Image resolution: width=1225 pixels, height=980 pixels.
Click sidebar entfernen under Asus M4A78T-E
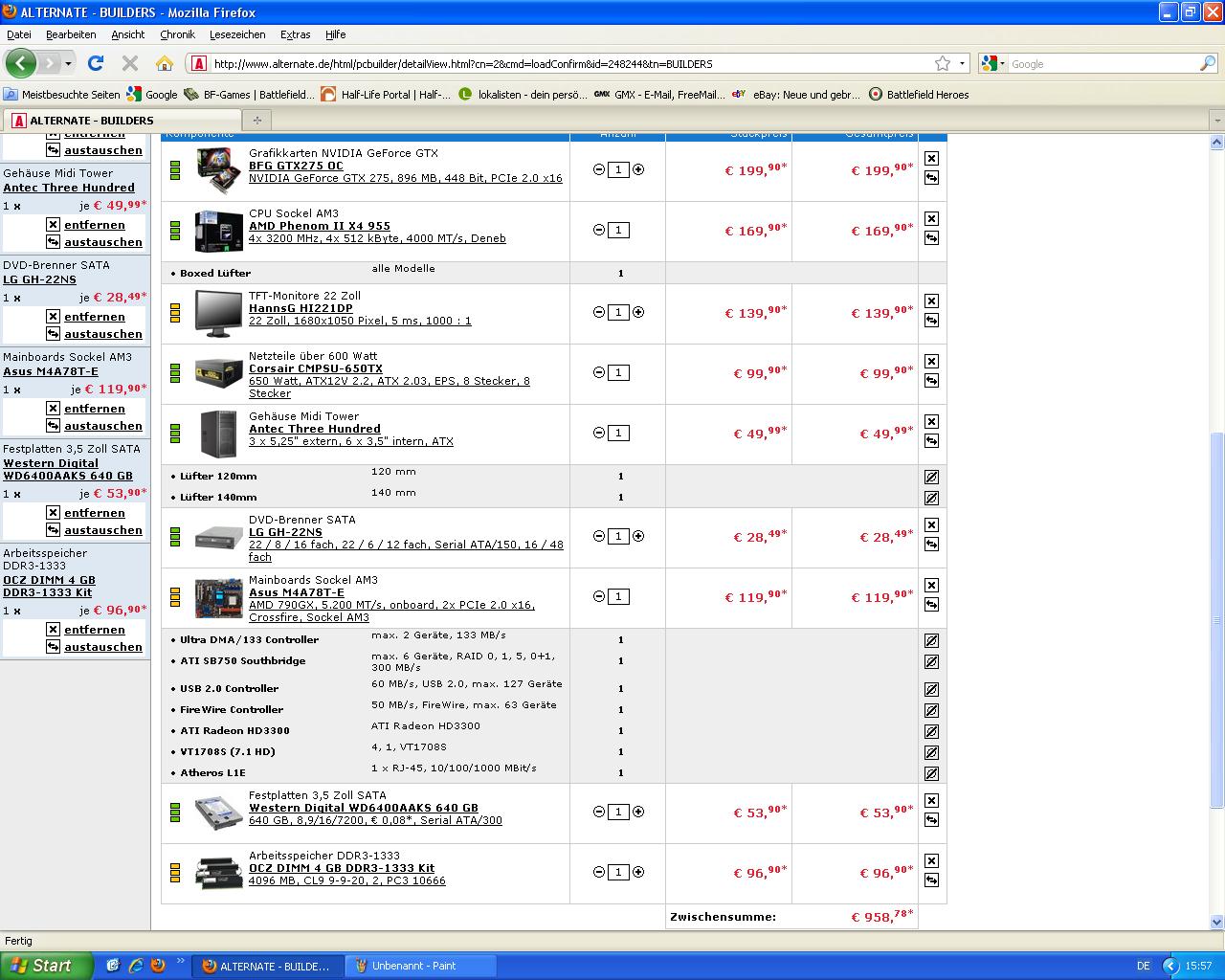pos(95,409)
